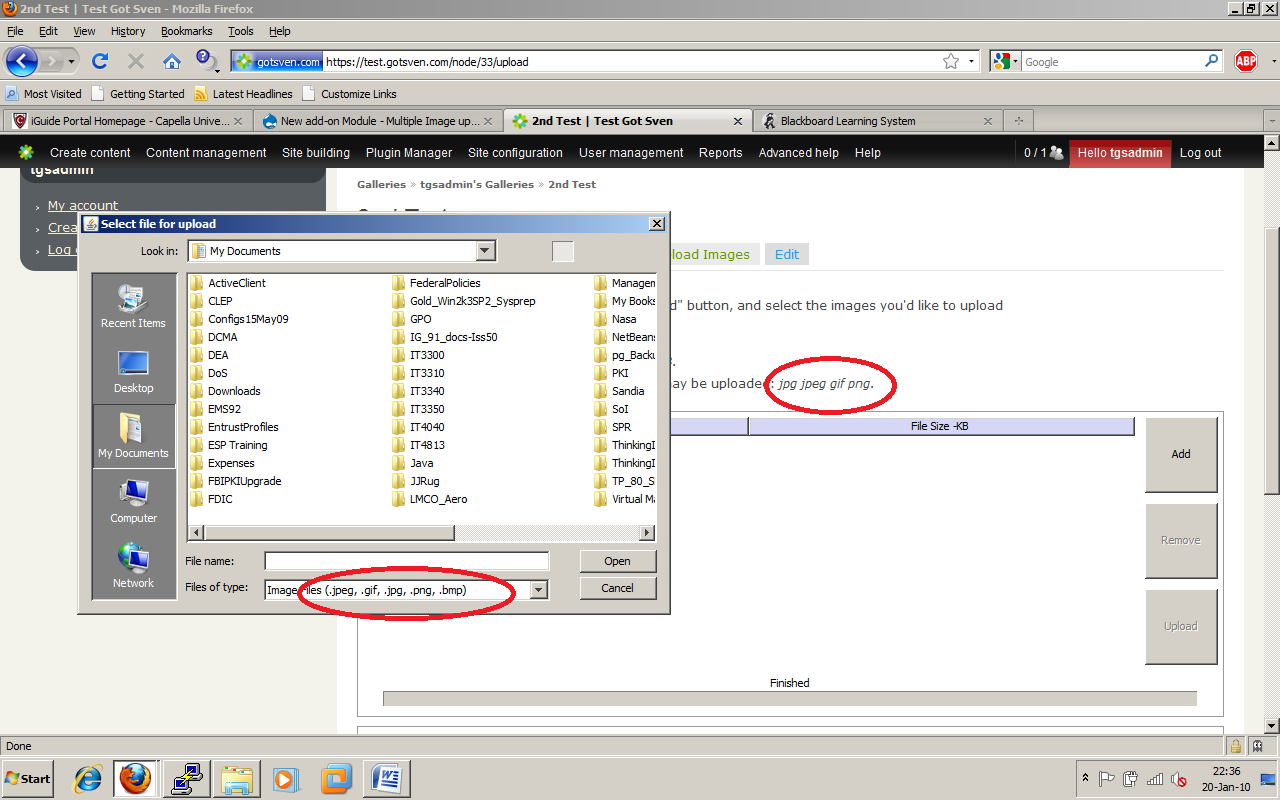Select the Java folder

[x=413, y=463]
